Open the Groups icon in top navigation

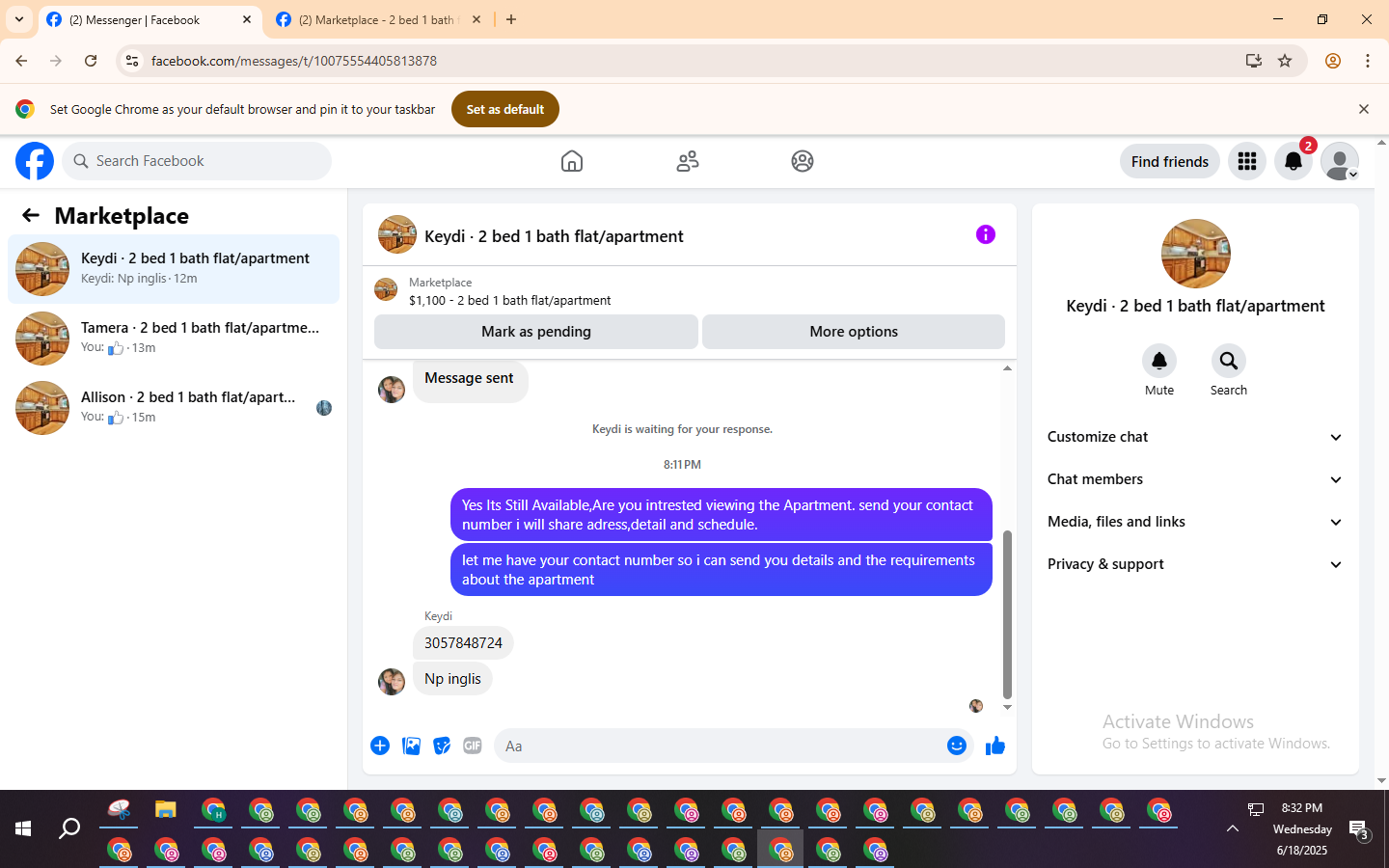coord(803,161)
